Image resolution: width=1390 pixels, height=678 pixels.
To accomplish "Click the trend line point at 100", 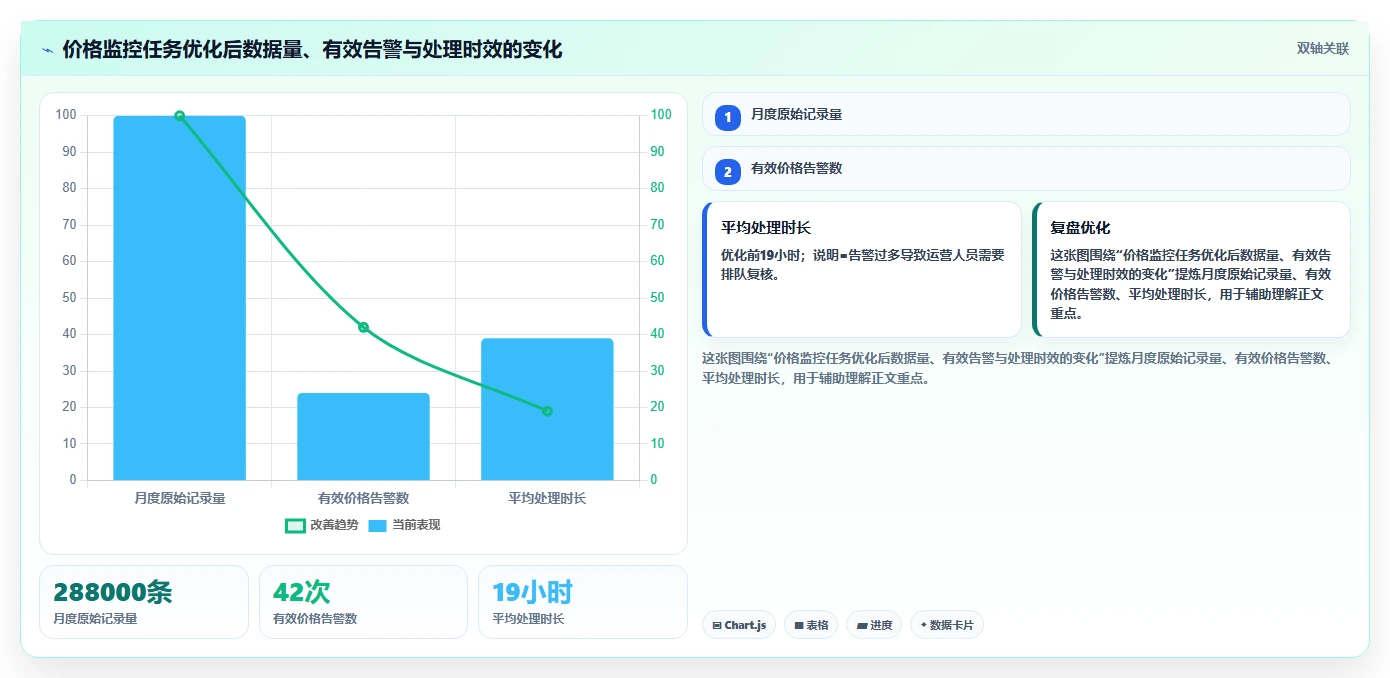I will click(x=180, y=116).
